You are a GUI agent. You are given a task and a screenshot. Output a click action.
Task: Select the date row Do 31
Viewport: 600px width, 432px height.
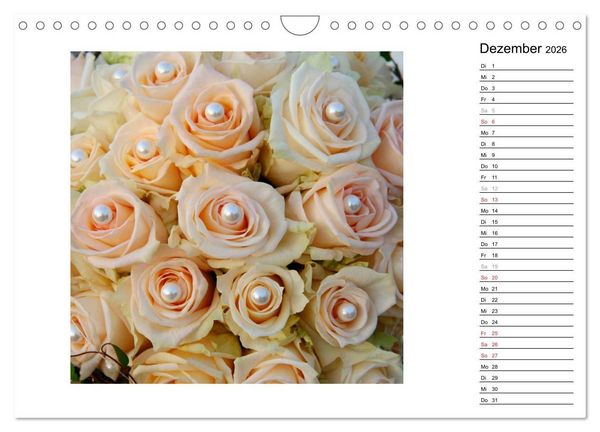(527, 399)
